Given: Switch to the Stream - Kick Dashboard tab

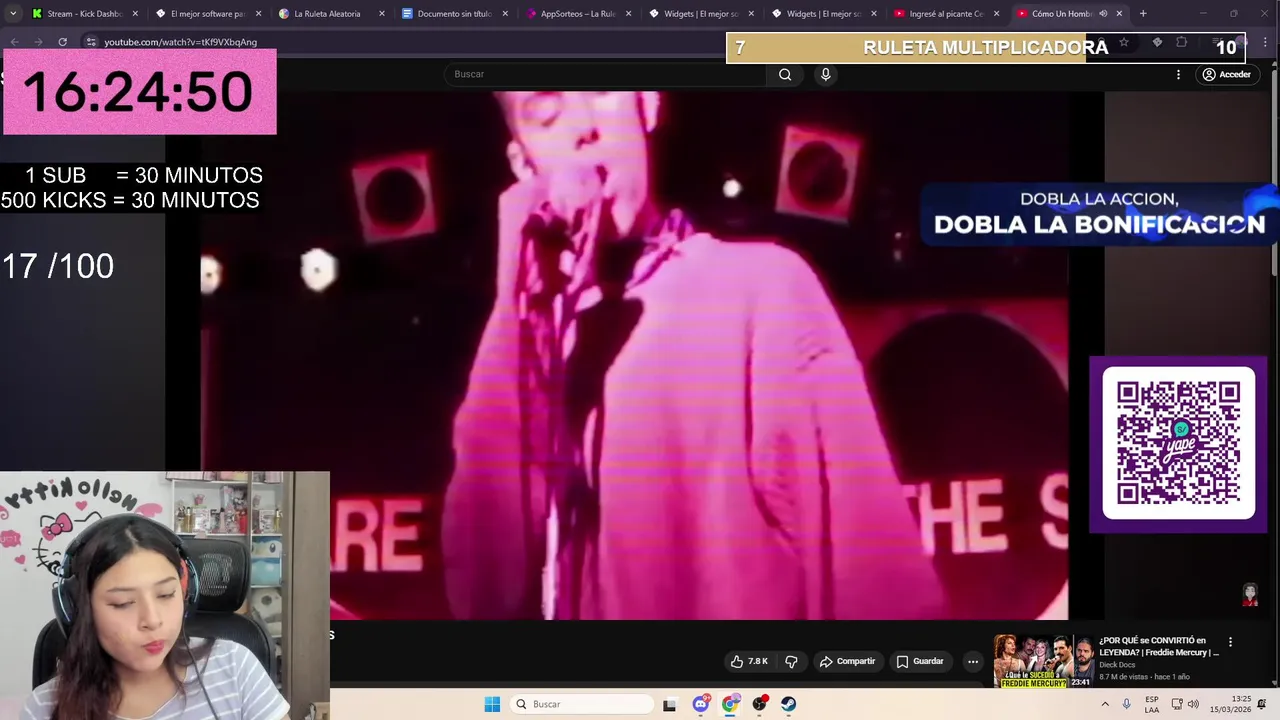Looking at the screenshot, I should pos(84,14).
